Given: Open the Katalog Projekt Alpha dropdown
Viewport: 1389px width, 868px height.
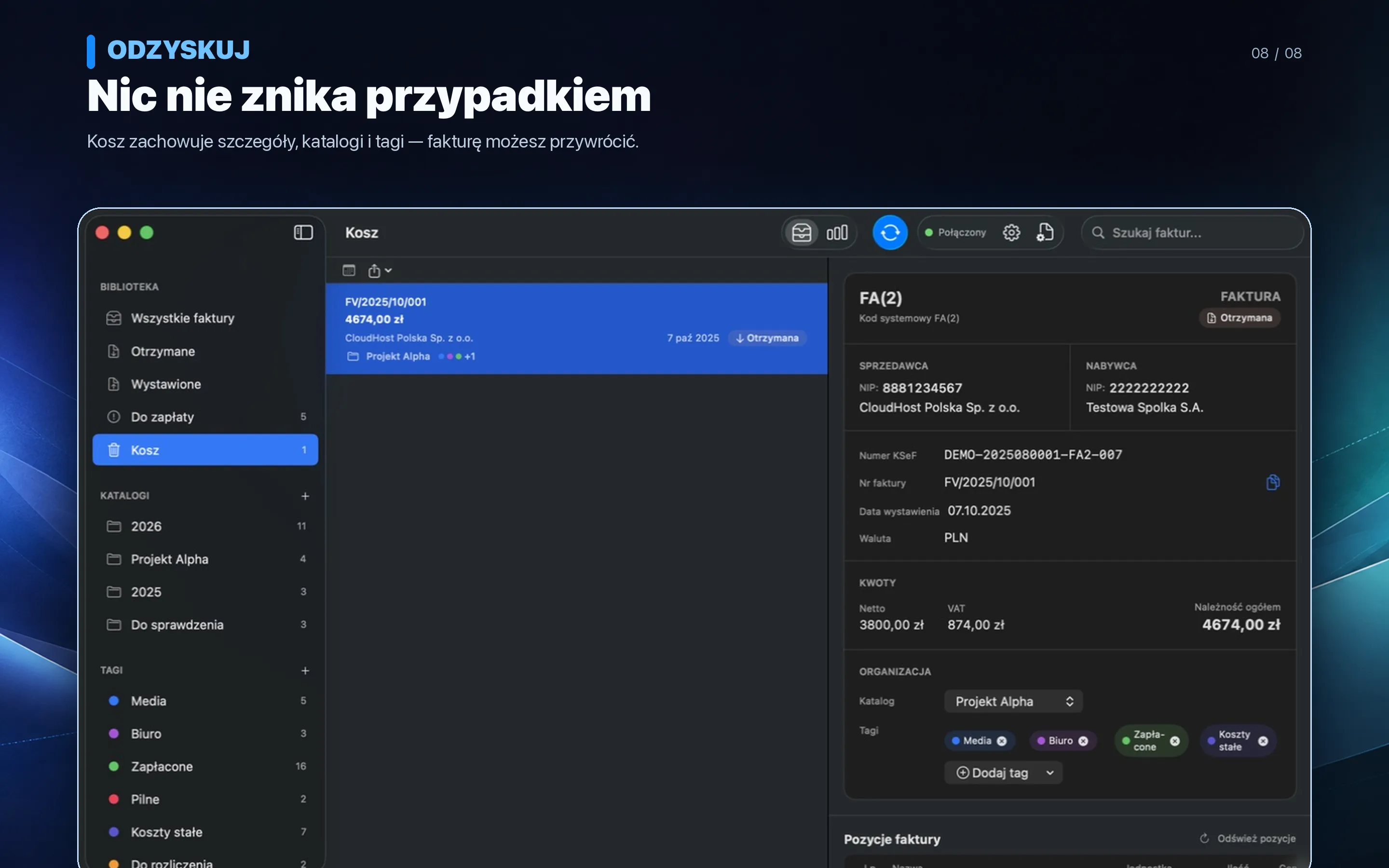Looking at the screenshot, I should click(x=1013, y=702).
